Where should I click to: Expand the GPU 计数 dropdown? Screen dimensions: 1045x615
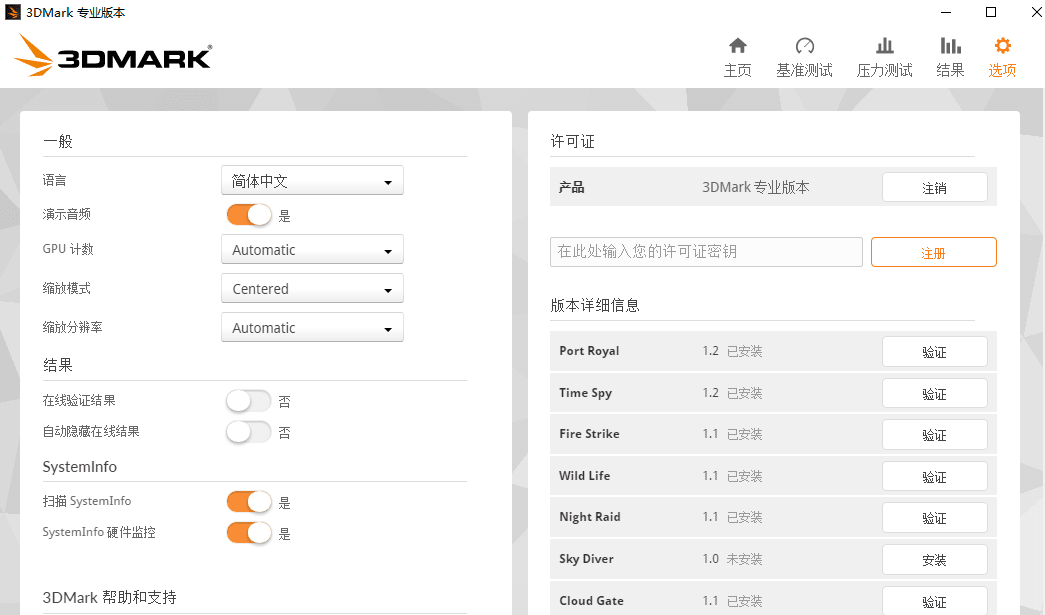313,250
